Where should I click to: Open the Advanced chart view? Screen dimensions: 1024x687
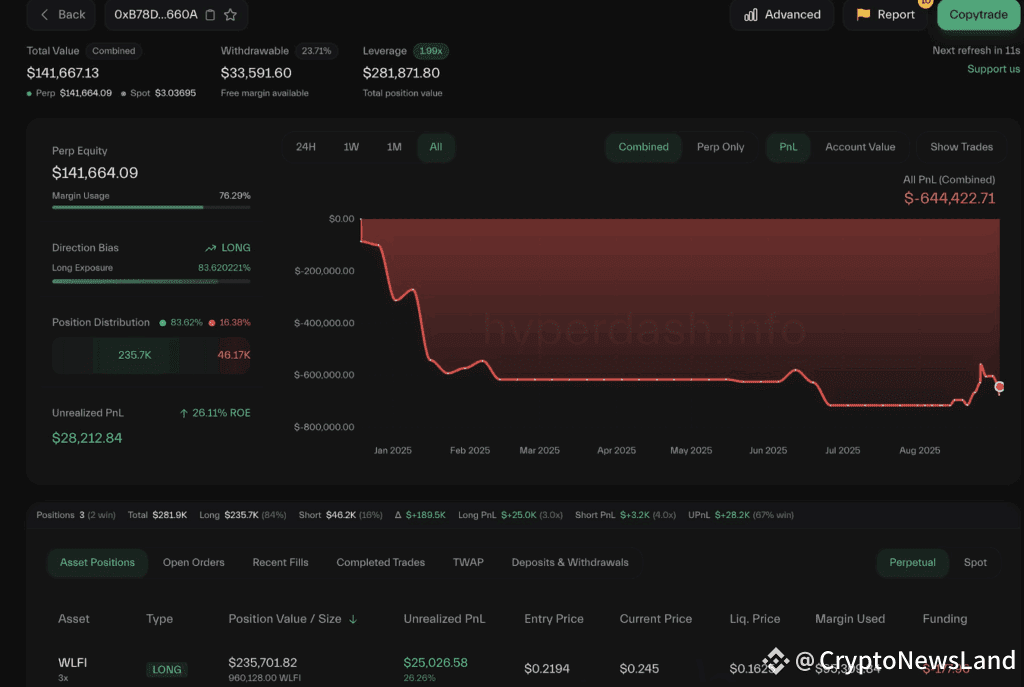coord(782,14)
